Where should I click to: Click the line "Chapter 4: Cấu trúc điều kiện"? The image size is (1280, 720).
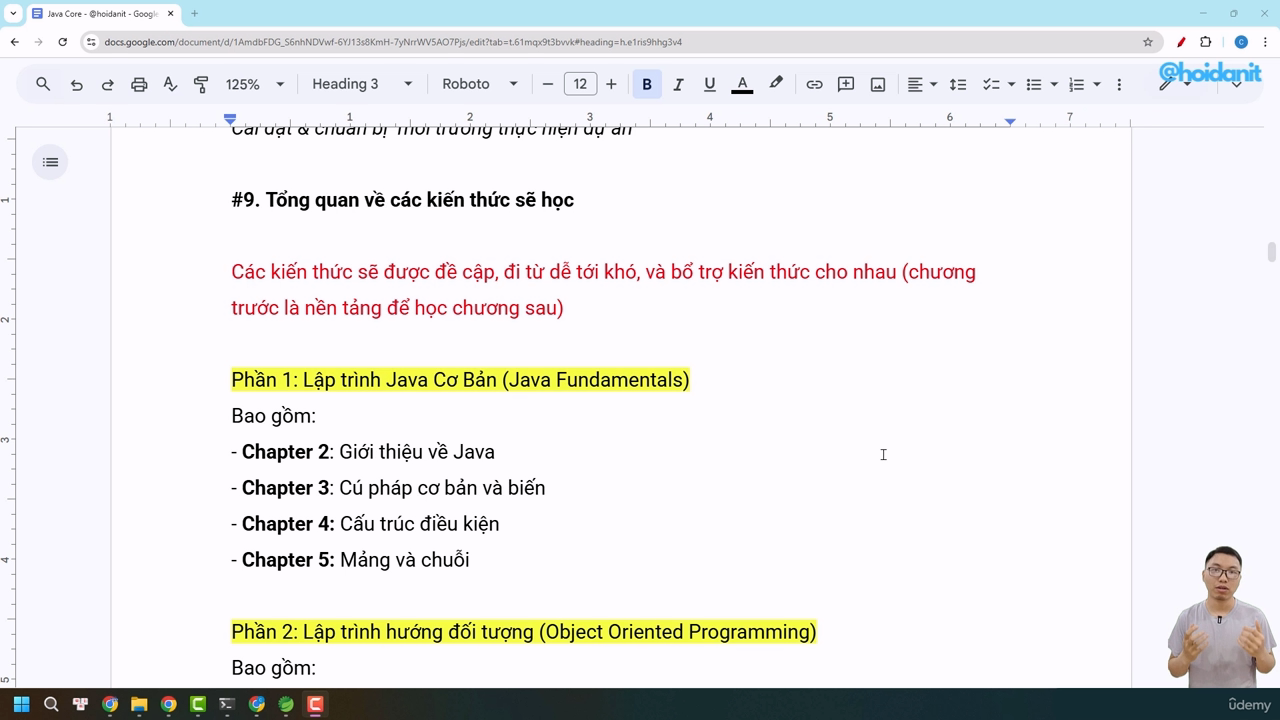click(x=365, y=524)
